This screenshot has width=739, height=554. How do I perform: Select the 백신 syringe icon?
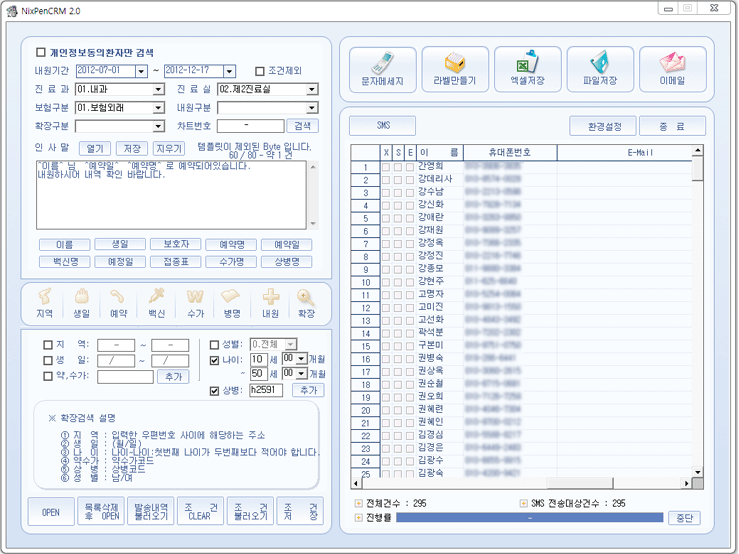(155, 302)
